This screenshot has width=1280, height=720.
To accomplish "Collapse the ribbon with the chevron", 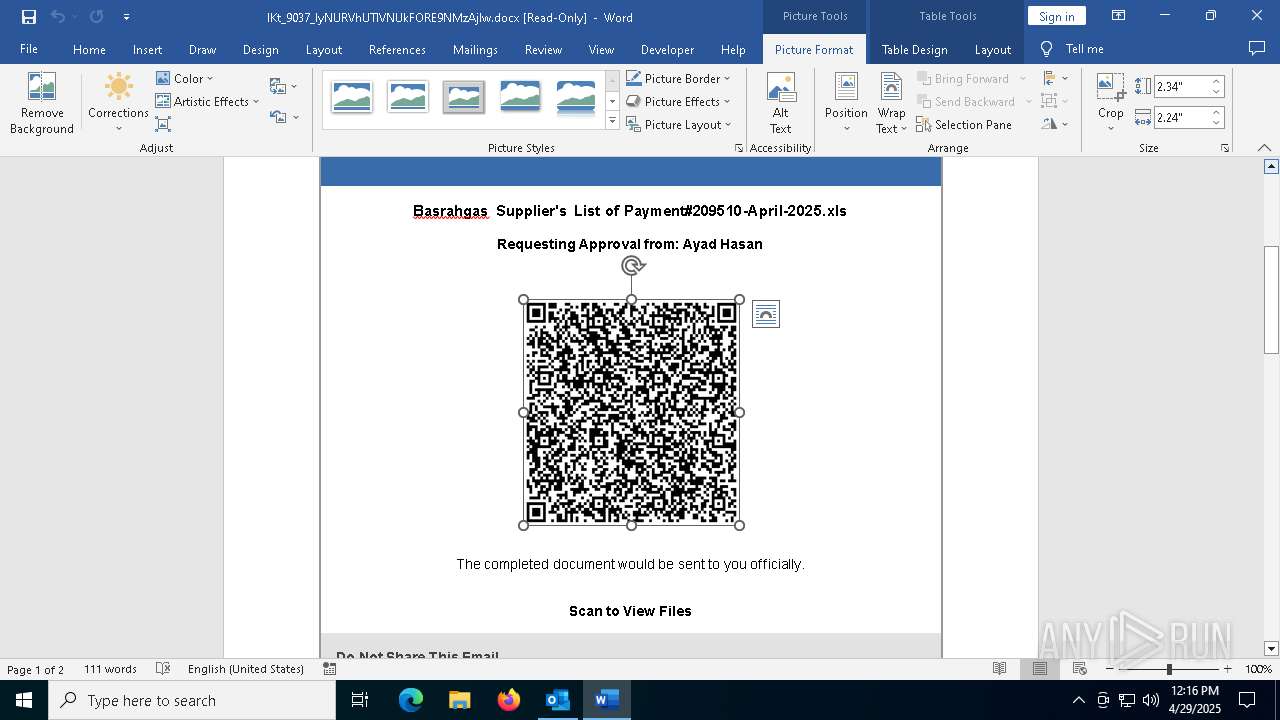I will click(1264, 148).
